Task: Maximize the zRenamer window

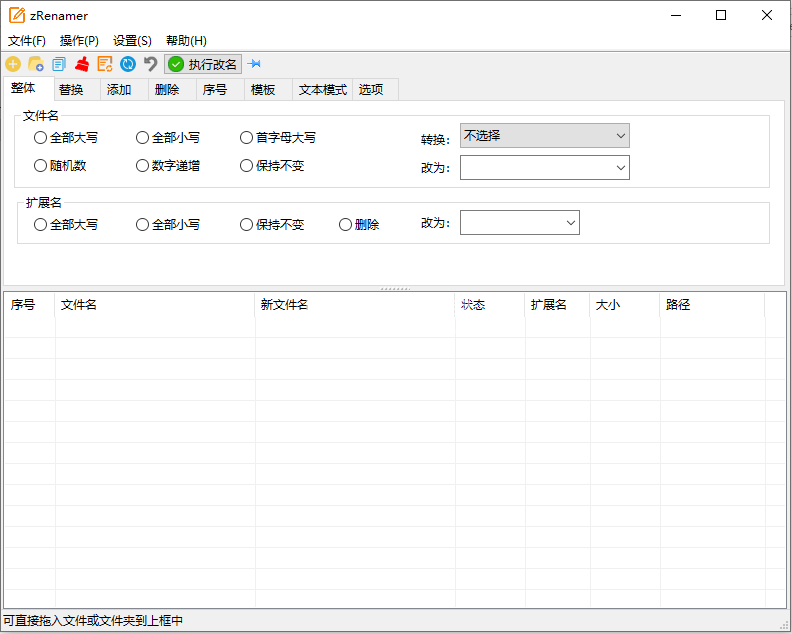Action: (x=721, y=15)
